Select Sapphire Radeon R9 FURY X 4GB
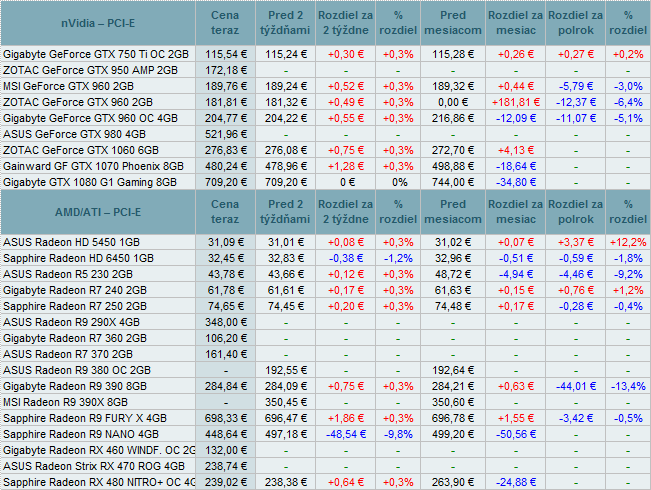The height and width of the screenshot is (490, 651). (x=85, y=418)
